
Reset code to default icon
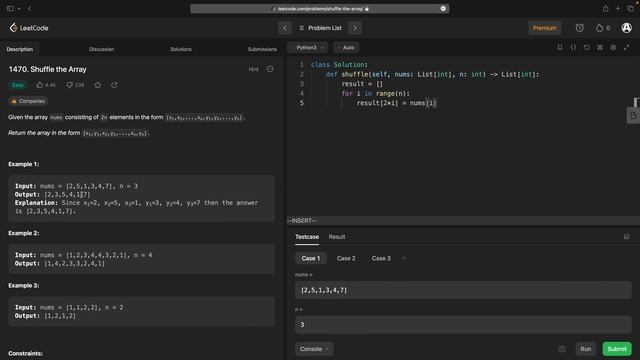(x=587, y=48)
